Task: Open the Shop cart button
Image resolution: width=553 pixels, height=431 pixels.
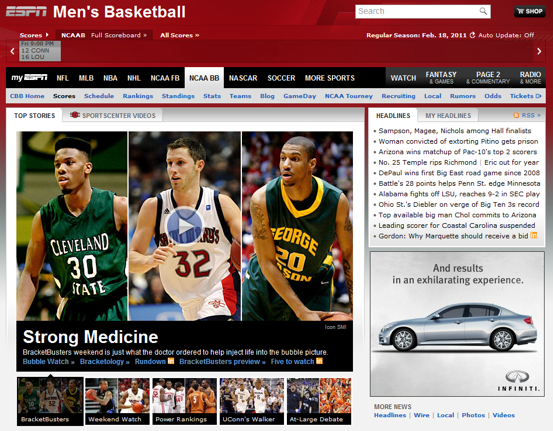Action: (x=530, y=11)
